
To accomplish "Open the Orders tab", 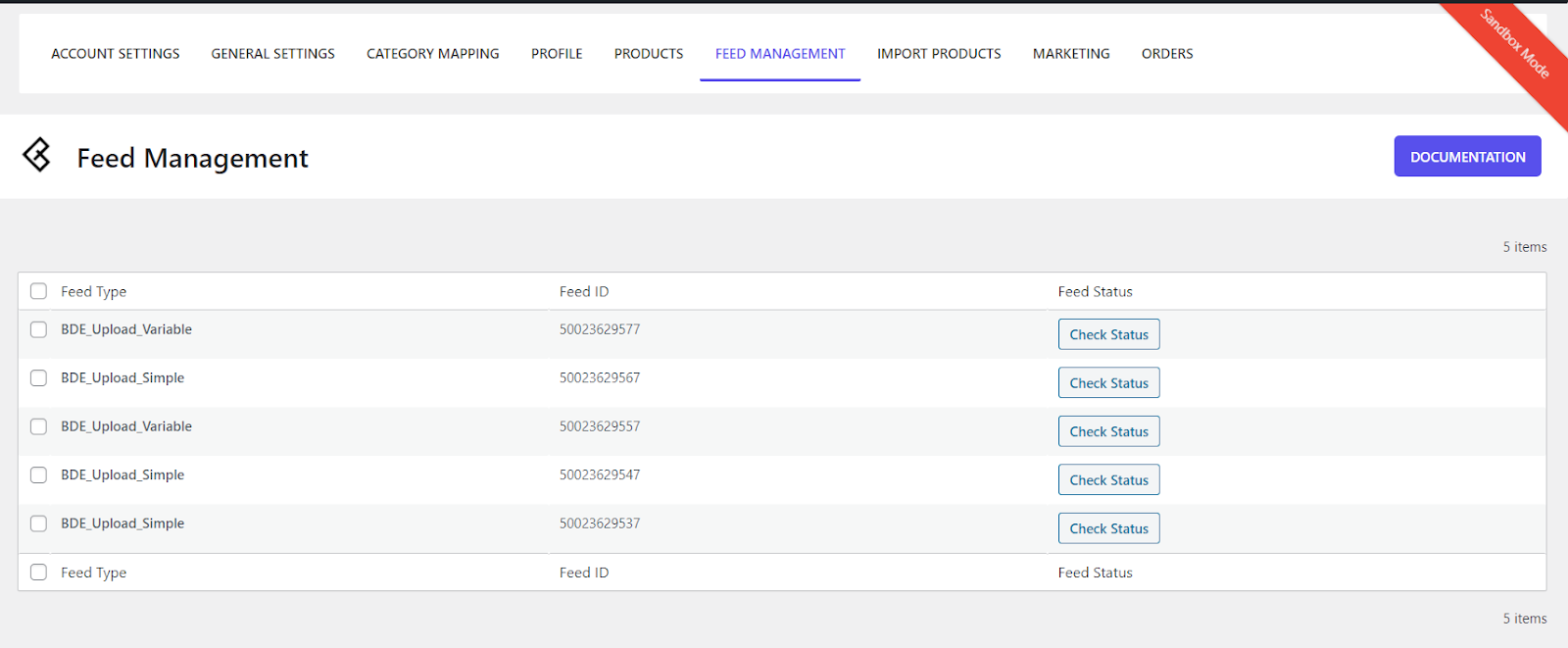I will tap(1167, 54).
